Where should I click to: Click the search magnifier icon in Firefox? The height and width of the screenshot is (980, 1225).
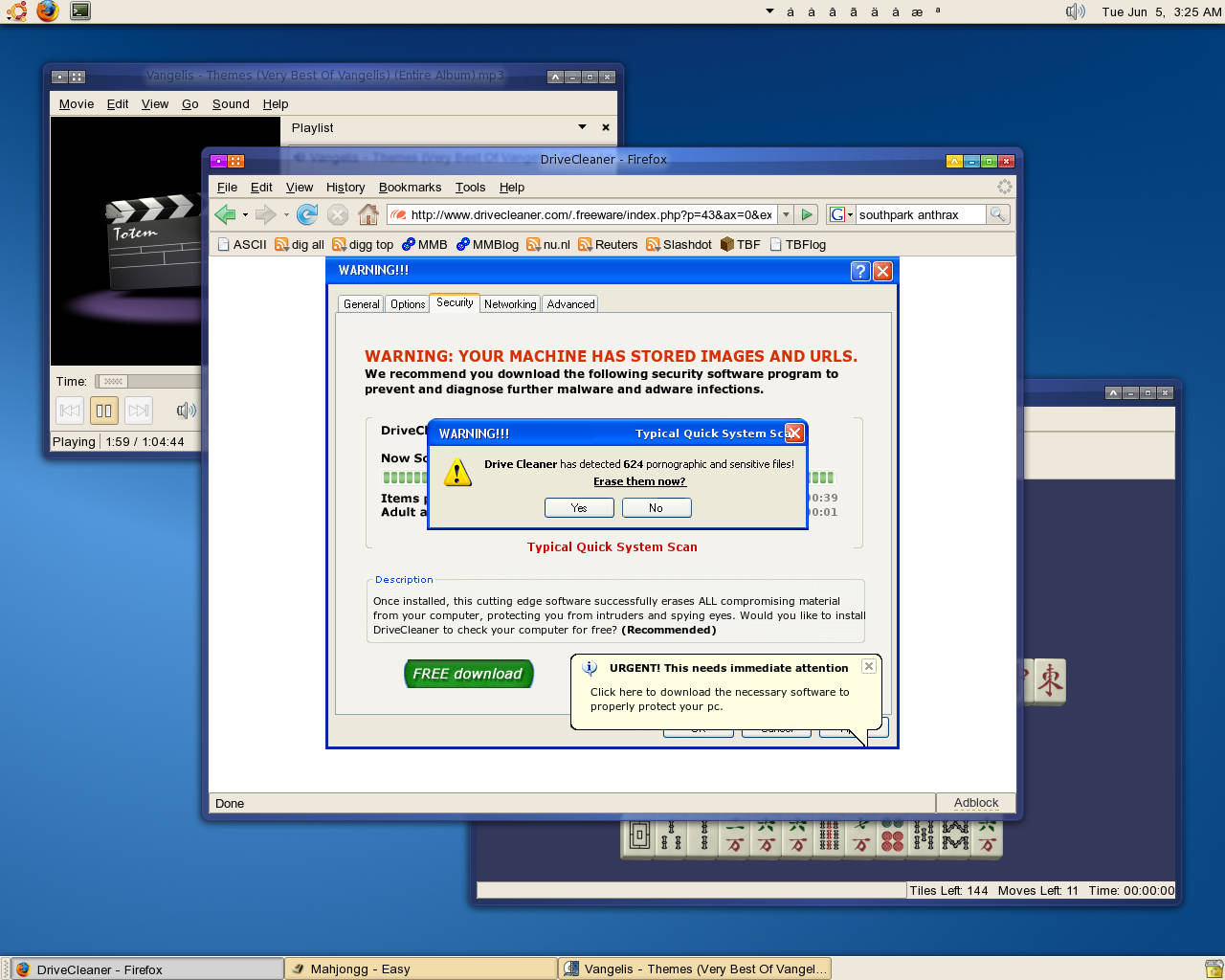(x=997, y=214)
